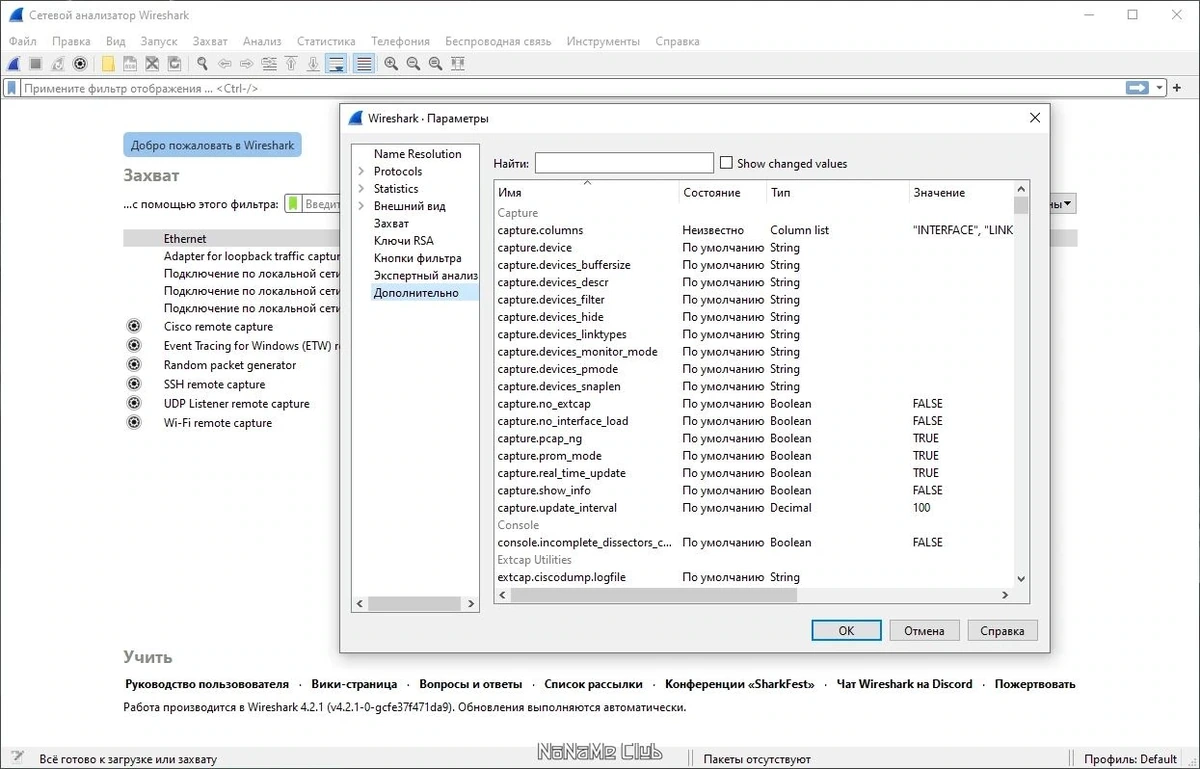
Task: Open the Чат Wireshark на Discord link
Action: coord(904,684)
